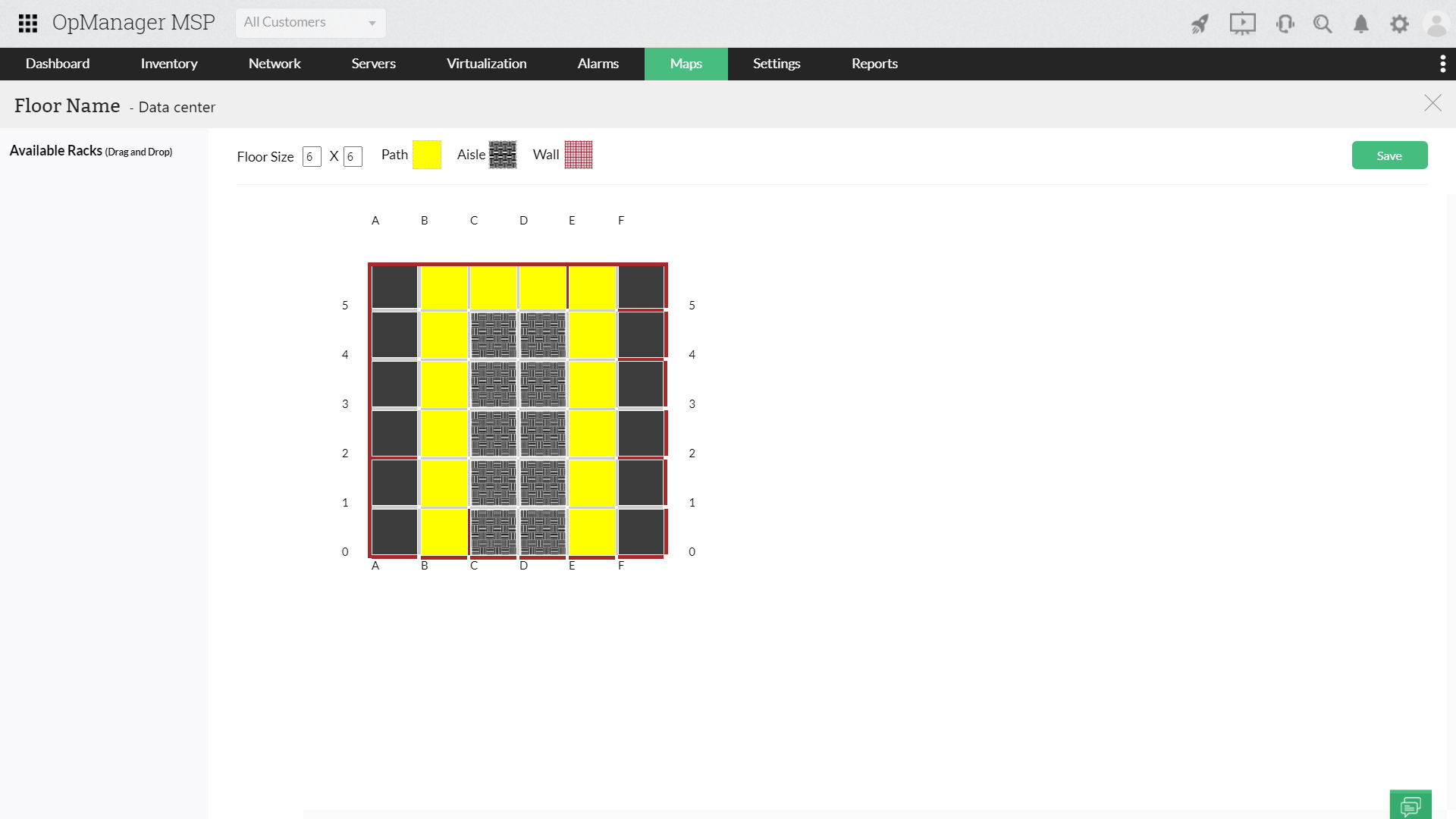
Task: Open the Virtualization menu tab
Action: [486, 64]
